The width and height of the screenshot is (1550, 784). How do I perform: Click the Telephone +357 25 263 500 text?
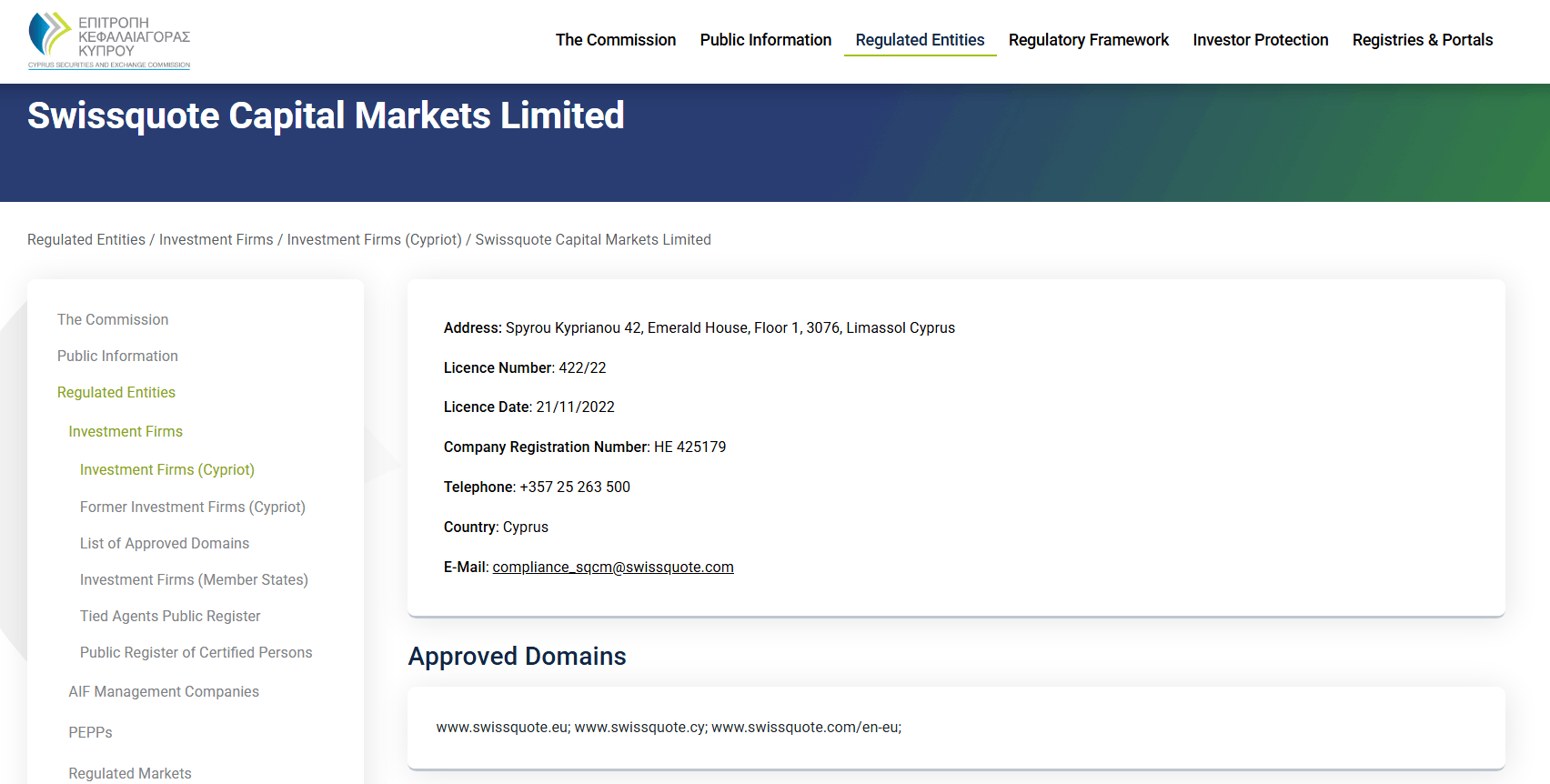(x=537, y=487)
